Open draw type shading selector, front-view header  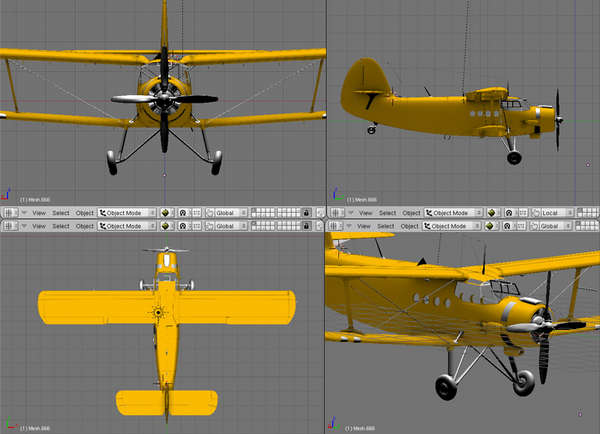[167, 213]
